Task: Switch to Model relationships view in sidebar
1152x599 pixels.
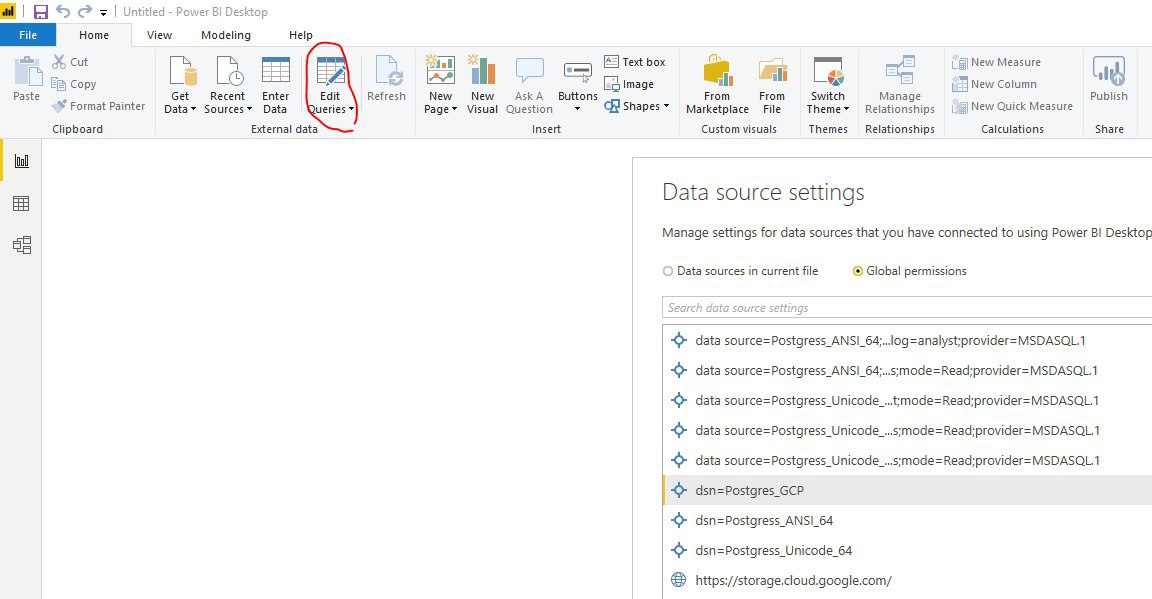Action: click(21, 245)
